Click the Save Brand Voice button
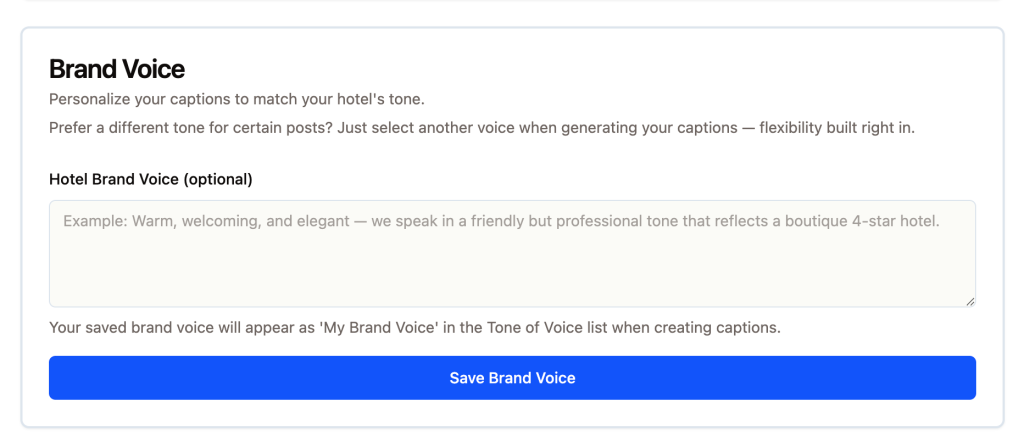1024x447 pixels. point(512,378)
